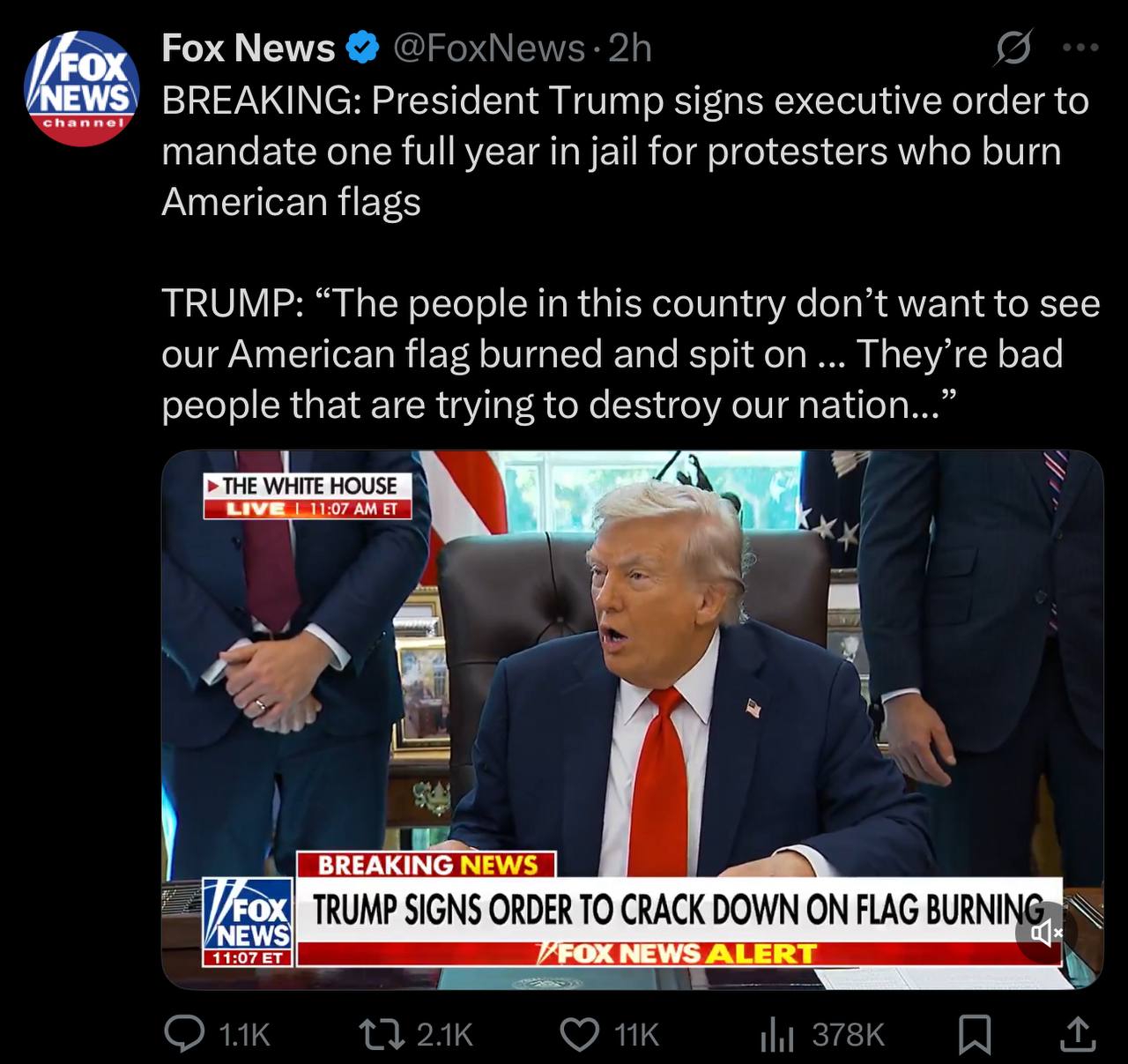View post analytics bar chart icon

pyautogui.click(x=776, y=1035)
